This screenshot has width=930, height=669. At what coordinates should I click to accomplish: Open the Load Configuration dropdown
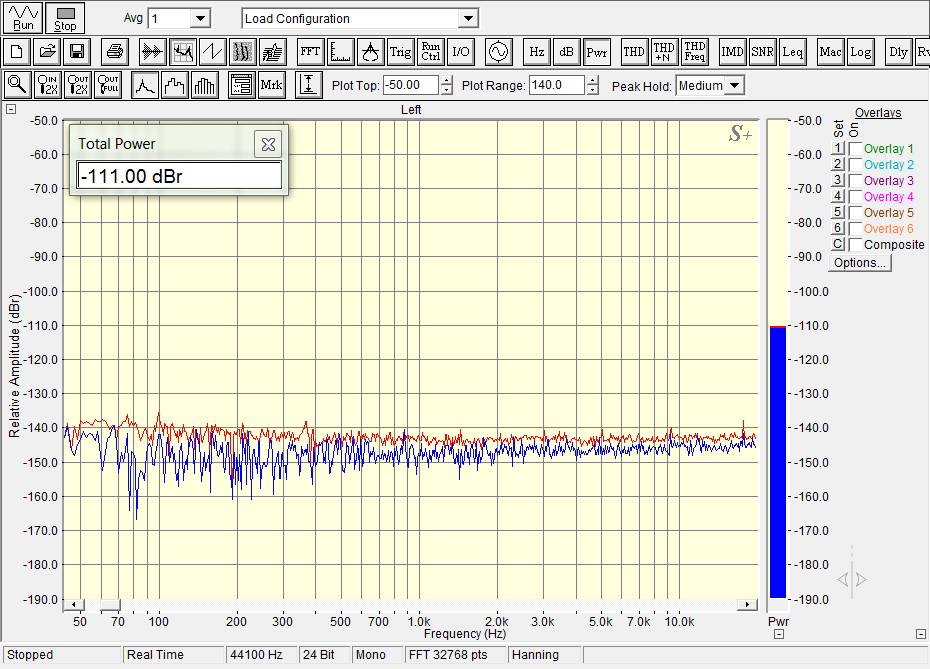pyautogui.click(x=467, y=18)
